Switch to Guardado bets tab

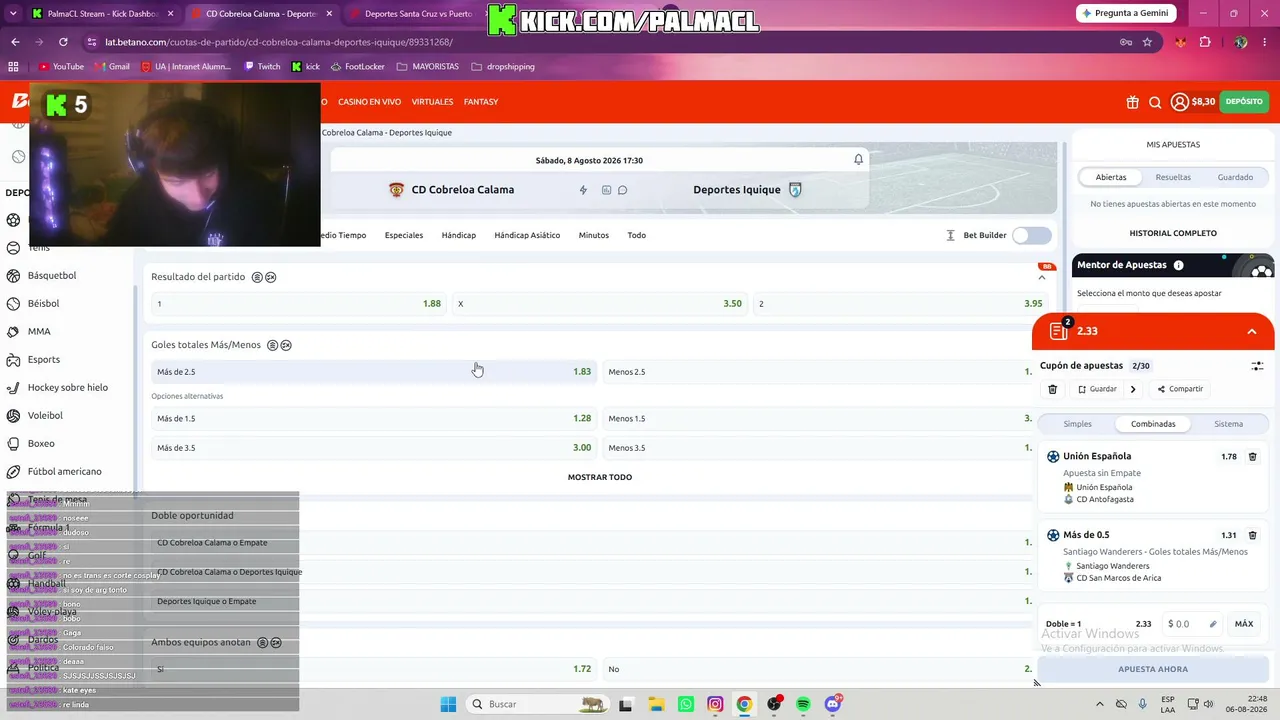tap(1235, 177)
